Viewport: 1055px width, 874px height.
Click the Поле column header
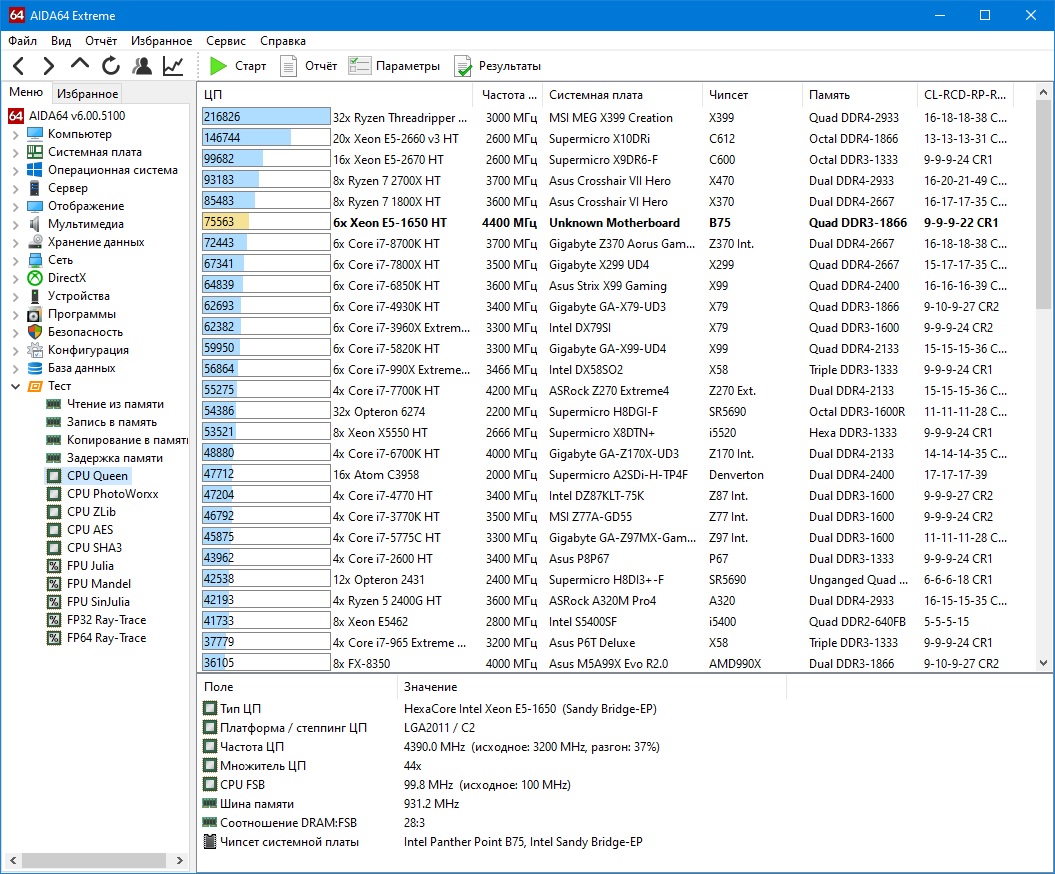[x=297, y=687]
